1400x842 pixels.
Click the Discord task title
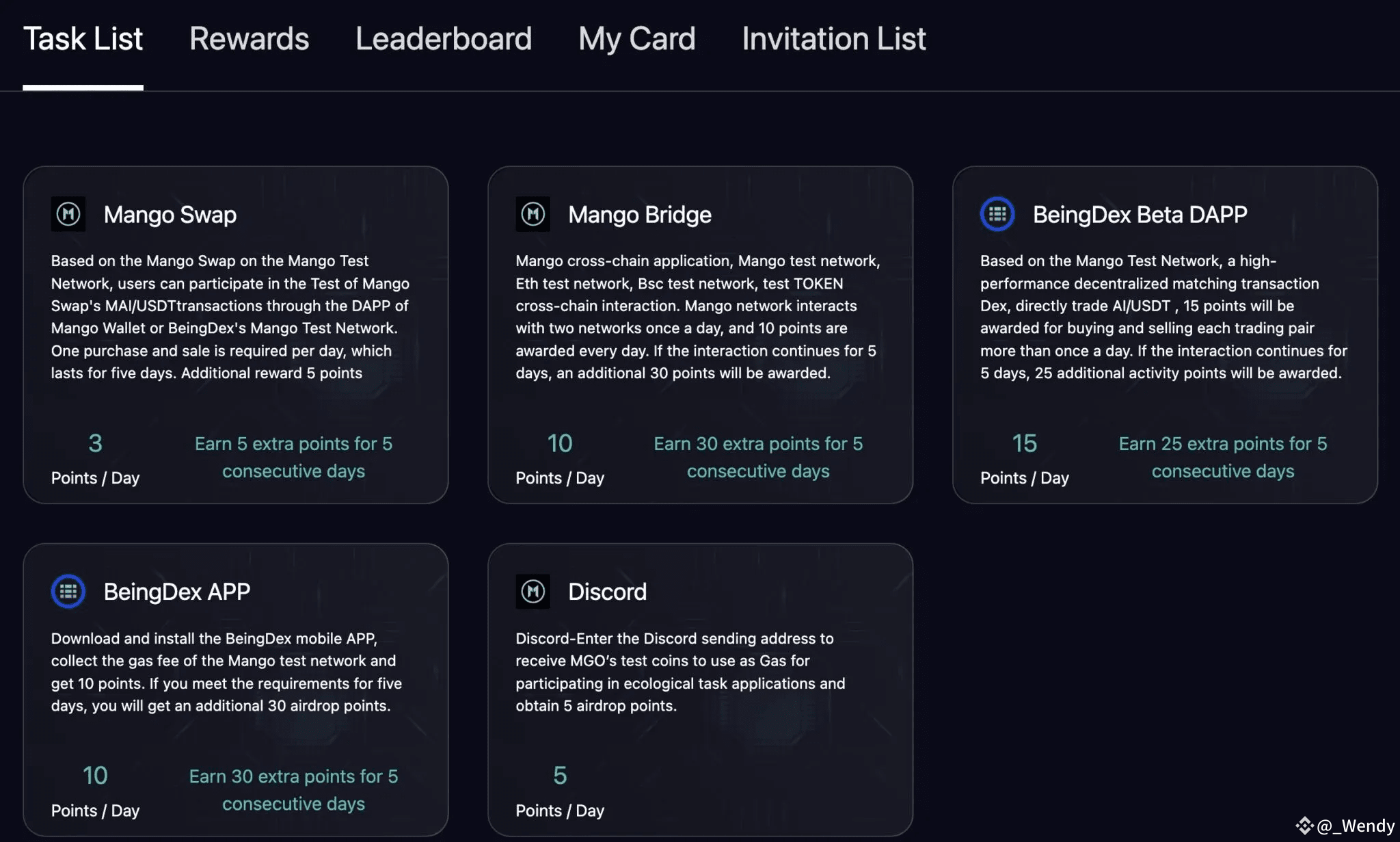click(x=607, y=592)
